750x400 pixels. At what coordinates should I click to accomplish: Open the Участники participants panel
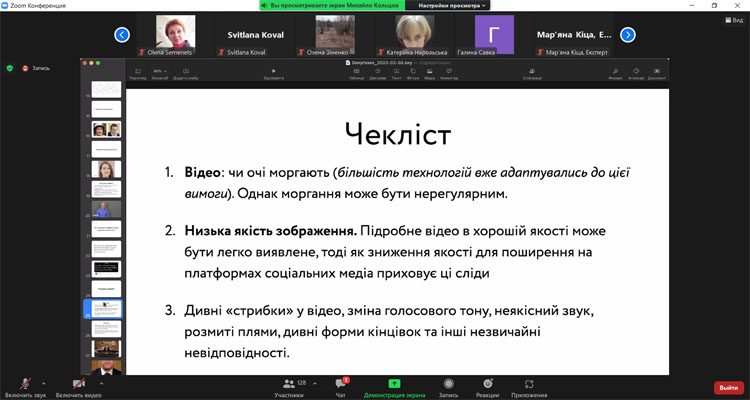pos(288,387)
